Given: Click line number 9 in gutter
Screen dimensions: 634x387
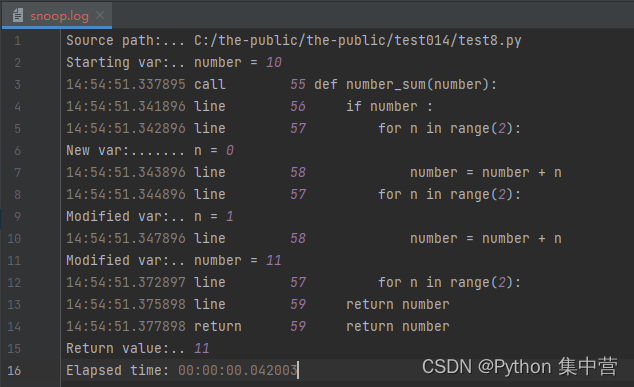Looking at the screenshot, I should (17, 216).
